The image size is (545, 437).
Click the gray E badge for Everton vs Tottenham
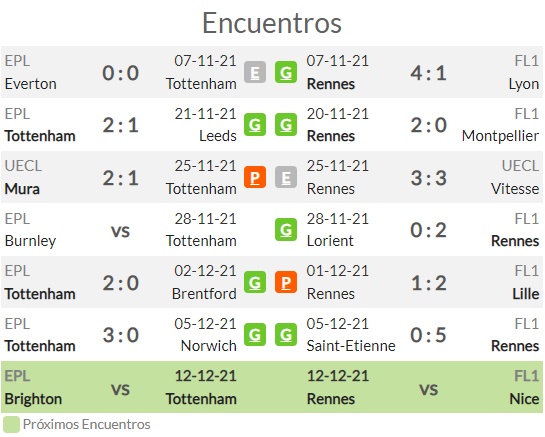coord(255,72)
